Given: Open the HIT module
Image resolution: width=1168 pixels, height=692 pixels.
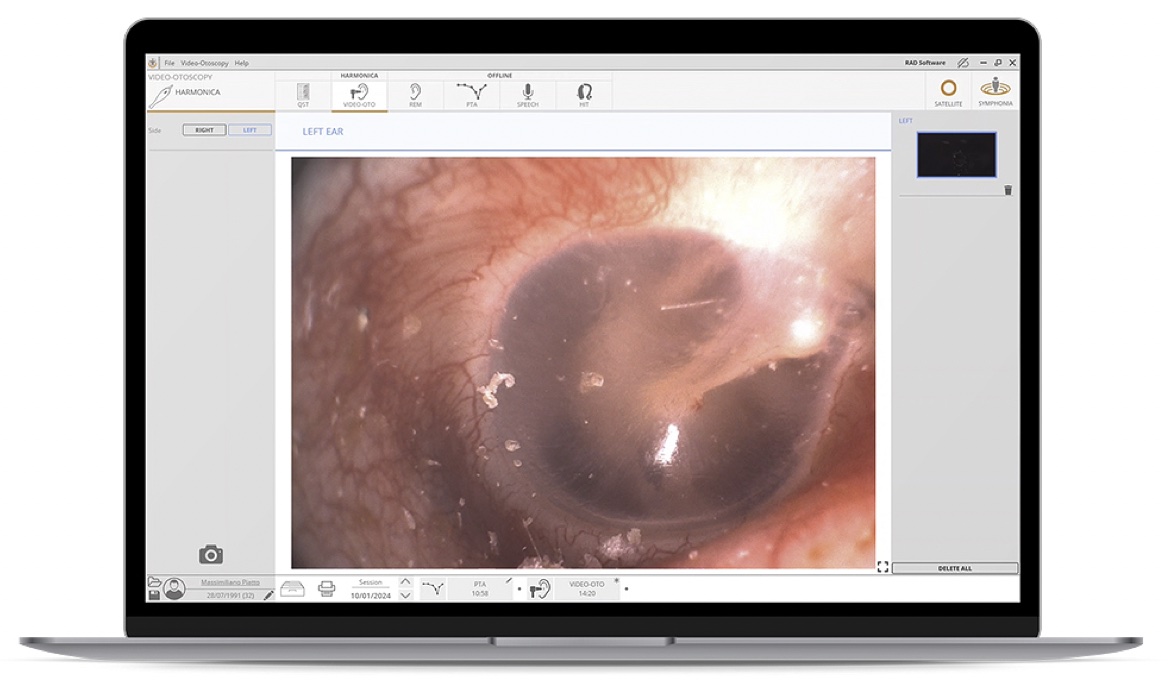Looking at the screenshot, I should [x=584, y=94].
